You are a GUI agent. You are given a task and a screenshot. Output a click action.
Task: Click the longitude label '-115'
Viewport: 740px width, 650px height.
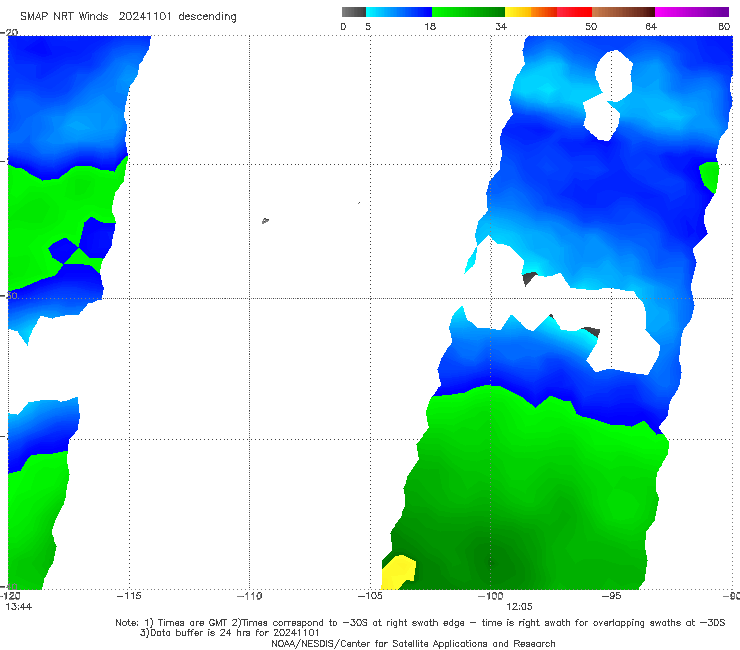point(129,596)
